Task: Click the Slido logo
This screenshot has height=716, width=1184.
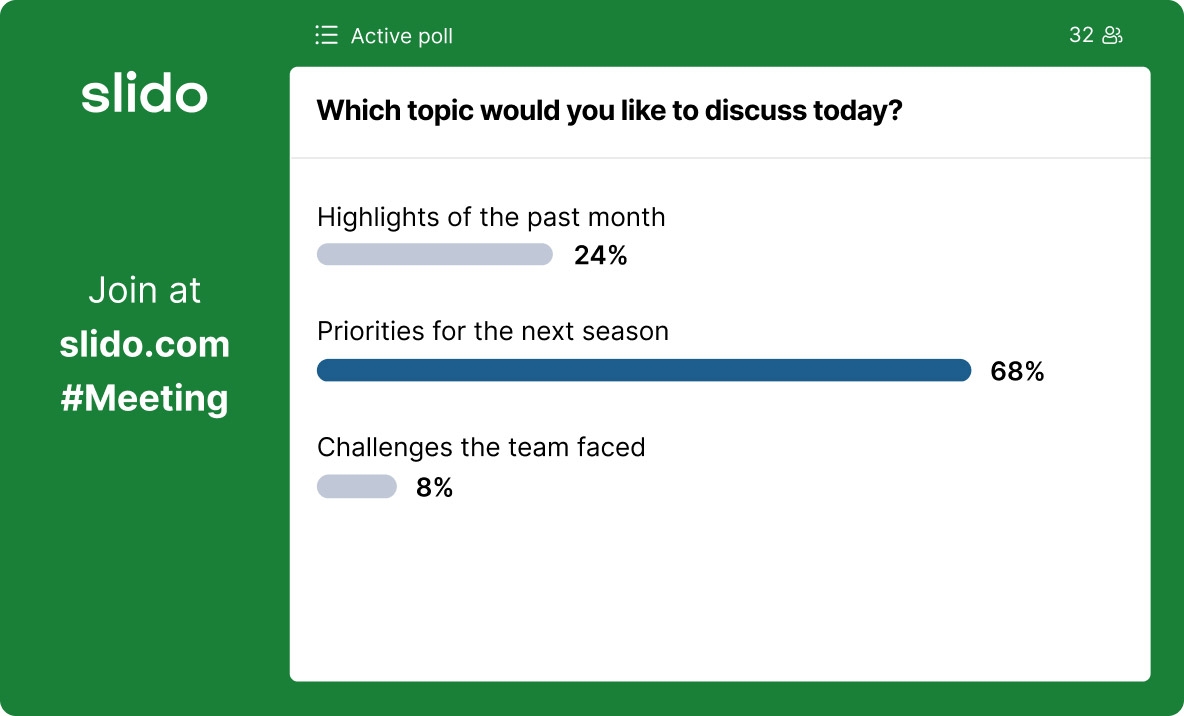Action: [144, 94]
